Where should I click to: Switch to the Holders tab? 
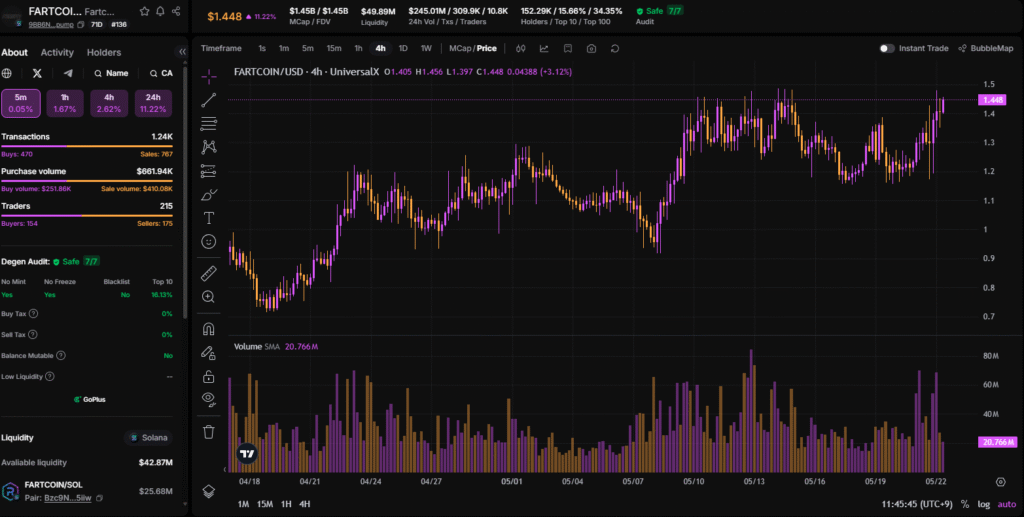[x=104, y=53]
